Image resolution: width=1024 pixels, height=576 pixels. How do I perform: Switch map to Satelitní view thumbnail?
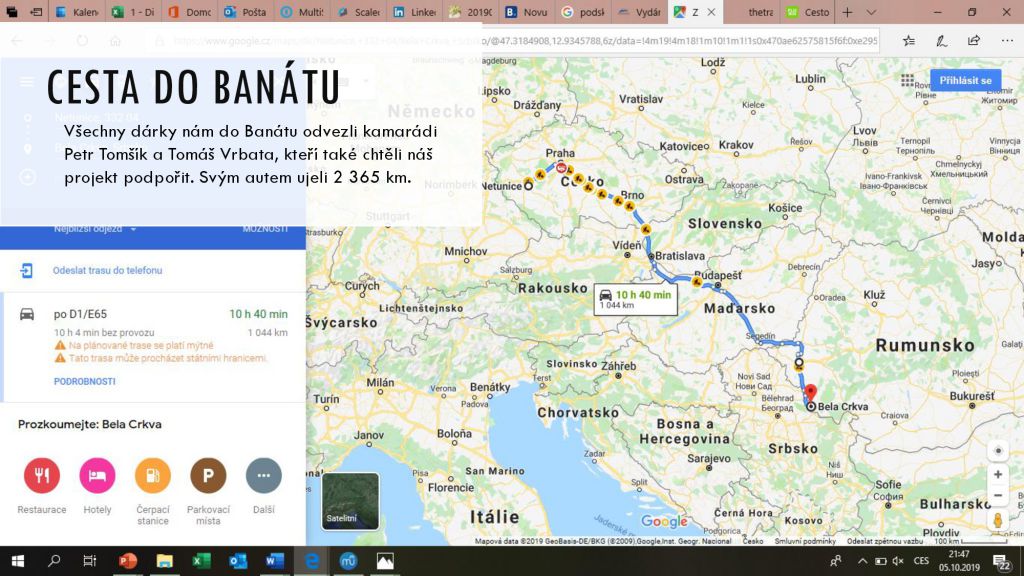351,501
